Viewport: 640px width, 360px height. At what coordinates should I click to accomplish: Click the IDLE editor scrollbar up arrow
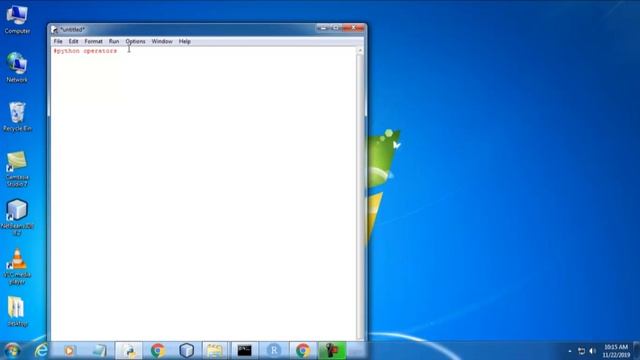coord(360,50)
